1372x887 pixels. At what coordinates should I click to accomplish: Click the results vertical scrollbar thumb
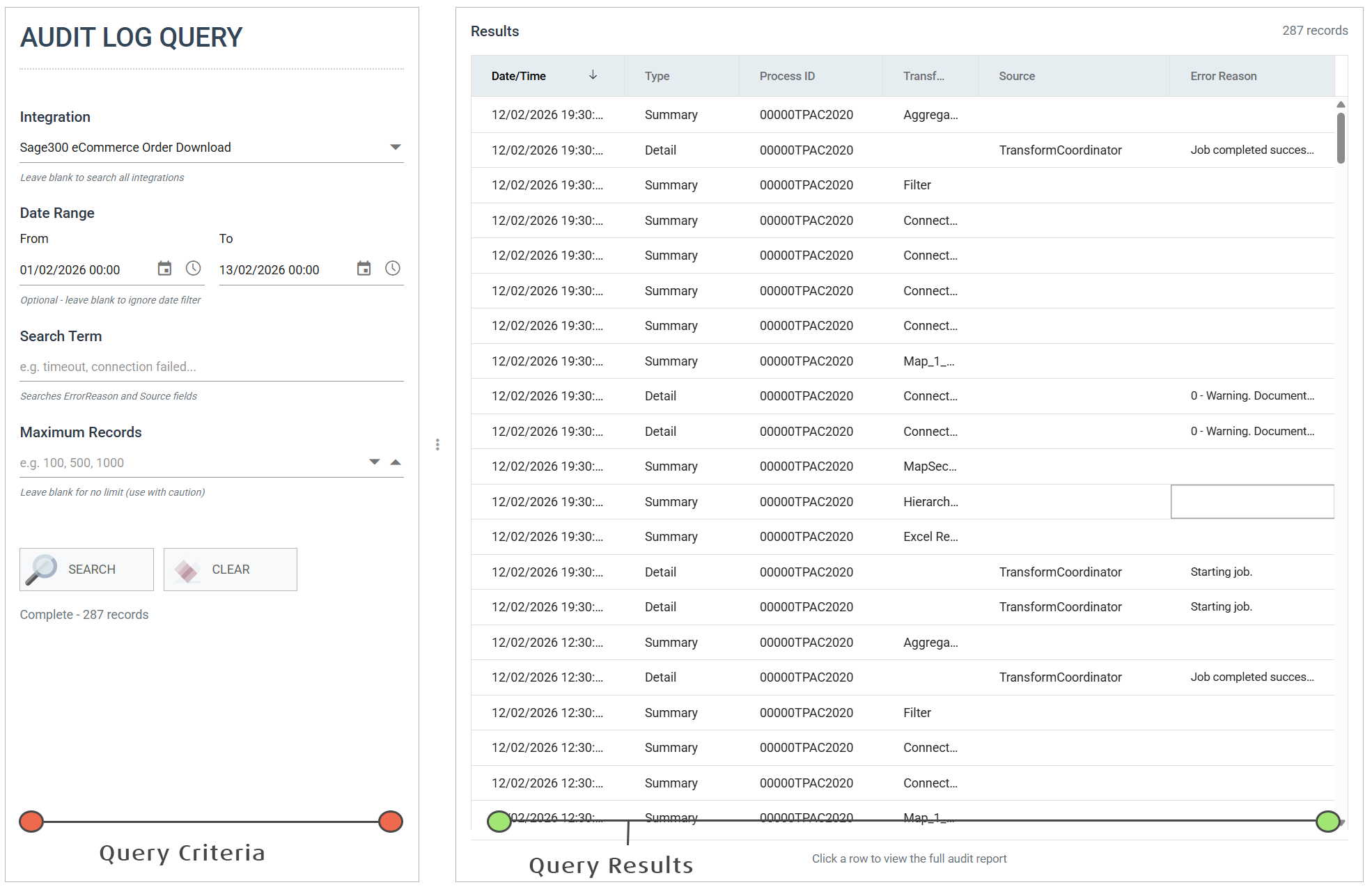(1341, 138)
